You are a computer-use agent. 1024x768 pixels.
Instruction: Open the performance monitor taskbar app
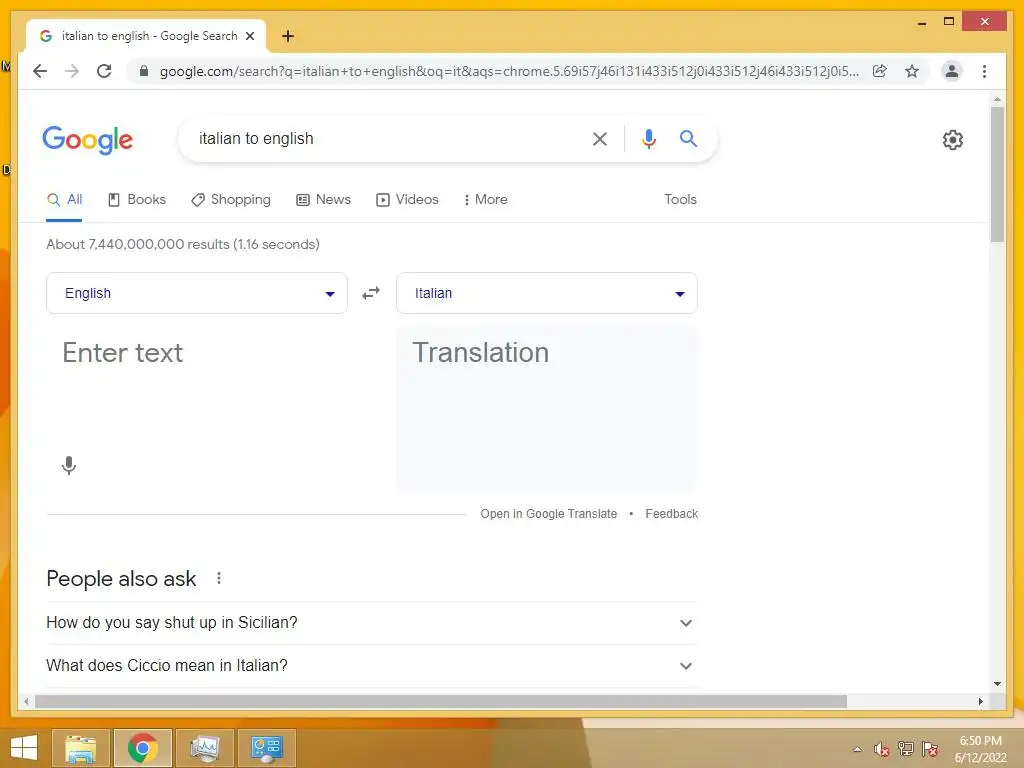tap(204, 748)
